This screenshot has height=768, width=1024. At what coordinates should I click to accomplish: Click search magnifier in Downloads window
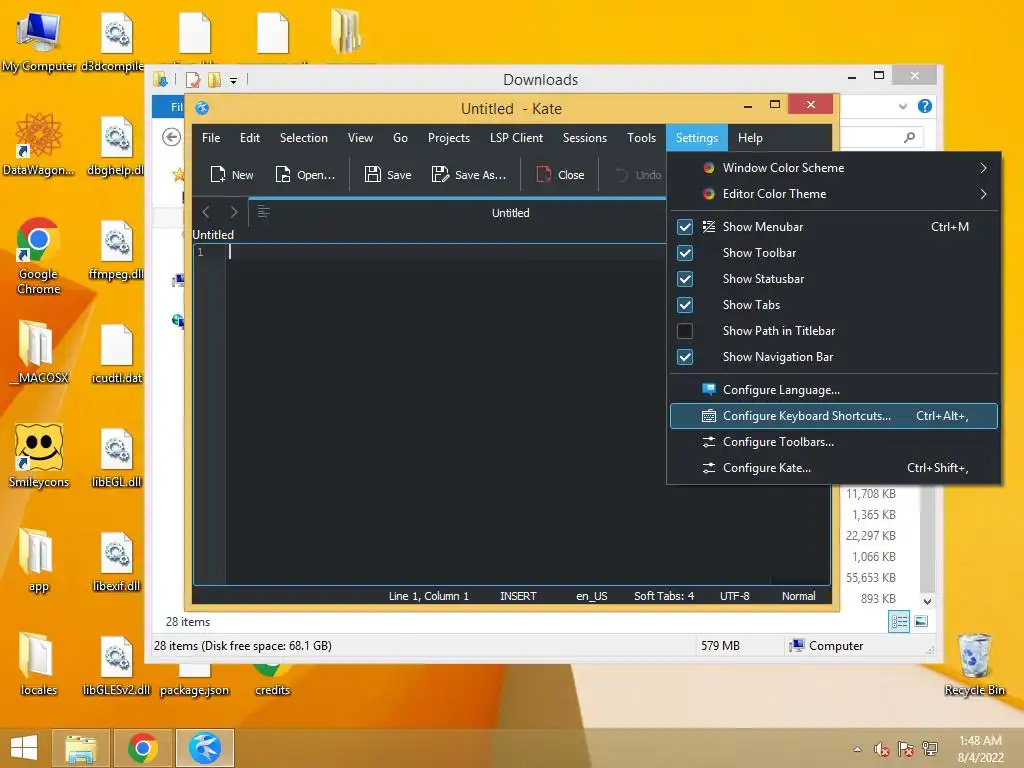coord(910,137)
